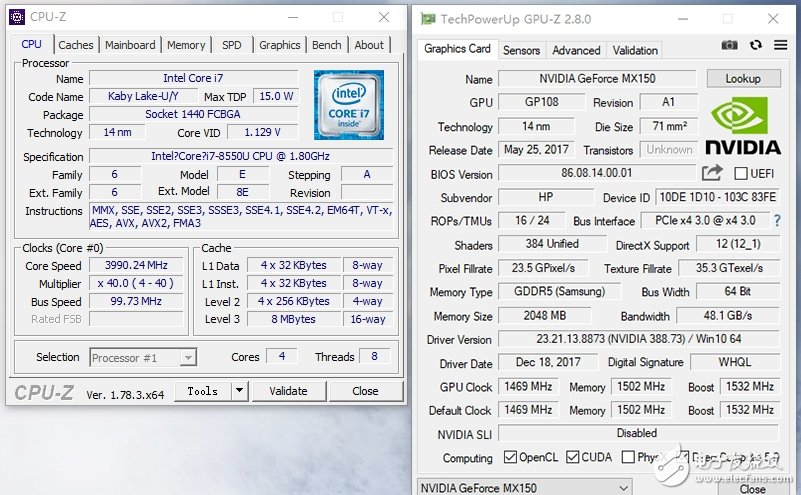
Task: Open the NVIDIA GeForce MX150 GPU selector
Action: (x=525, y=488)
